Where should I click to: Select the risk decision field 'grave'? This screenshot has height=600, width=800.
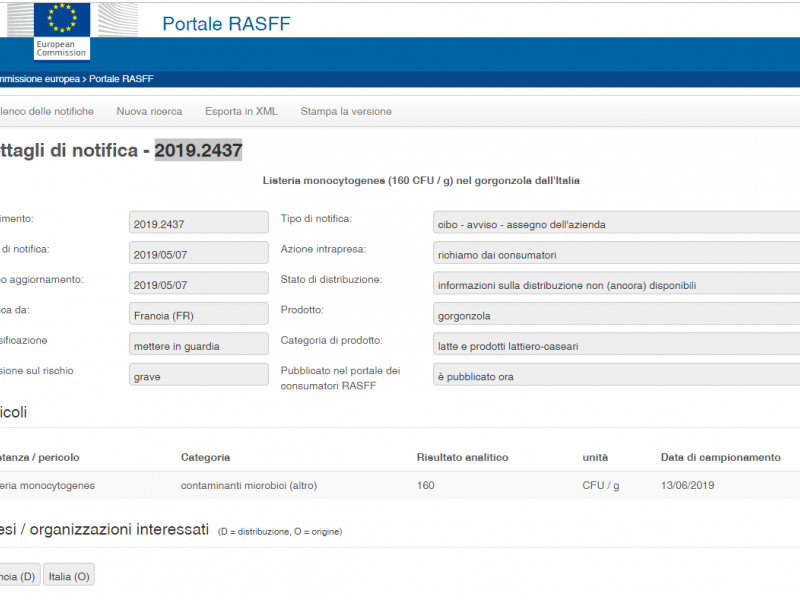(x=198, y=374)
